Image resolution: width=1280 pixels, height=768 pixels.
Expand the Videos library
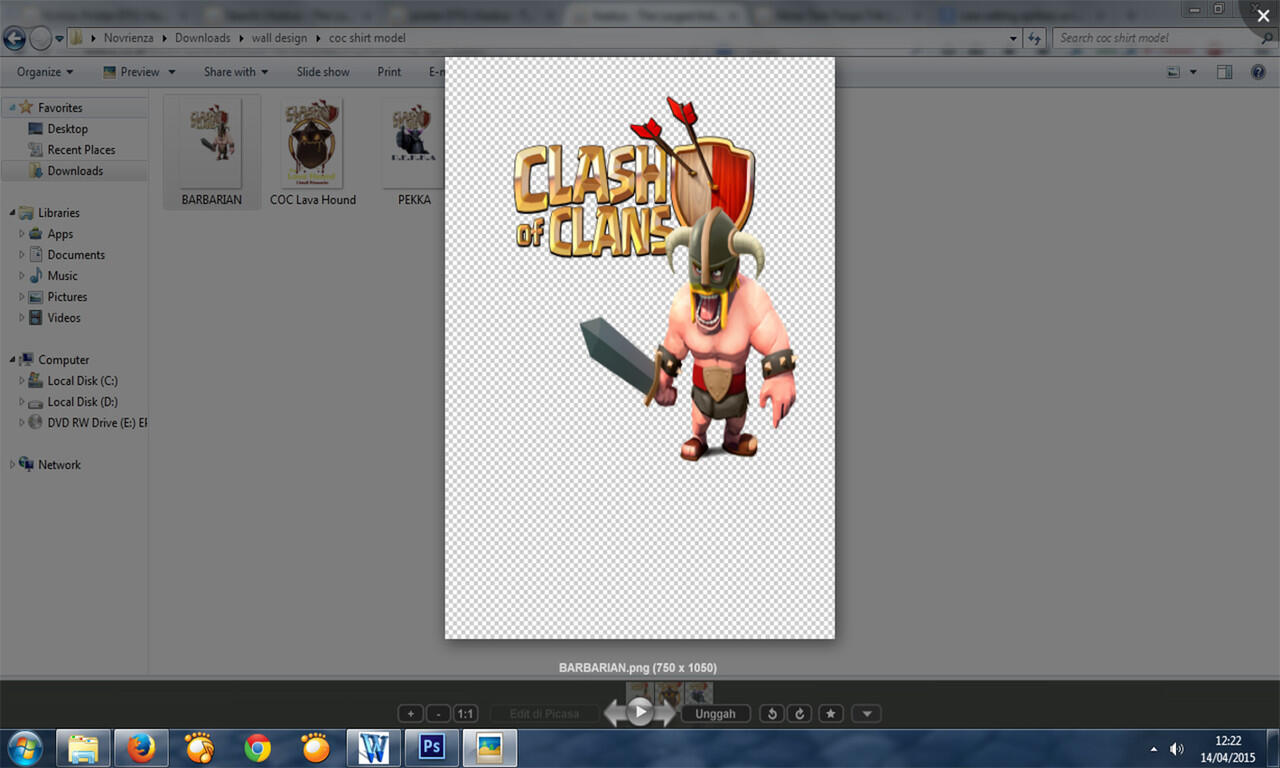22,318
